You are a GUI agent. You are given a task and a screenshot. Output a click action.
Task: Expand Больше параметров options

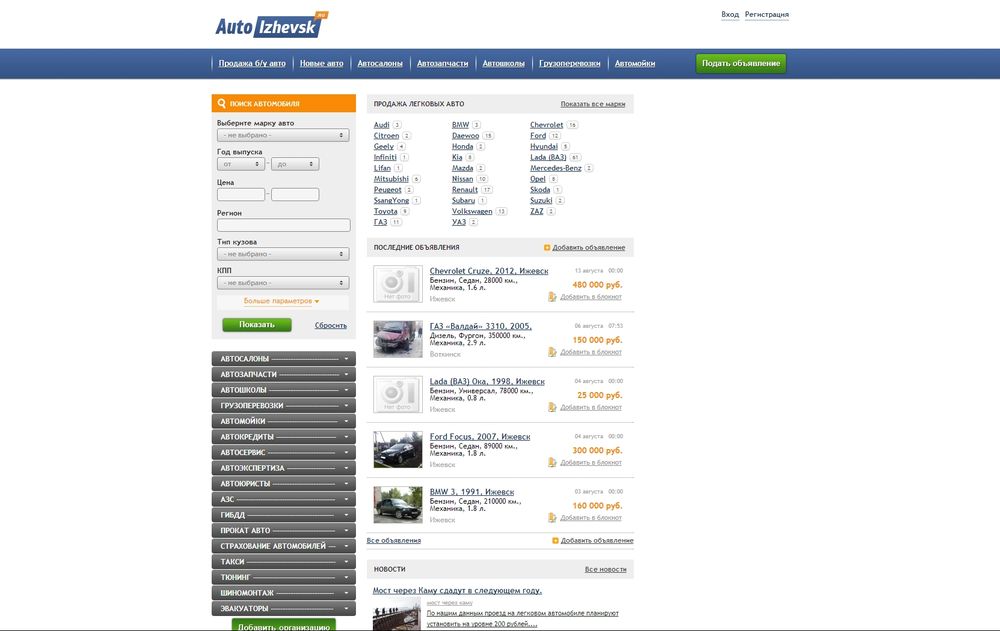pos(281,301)
